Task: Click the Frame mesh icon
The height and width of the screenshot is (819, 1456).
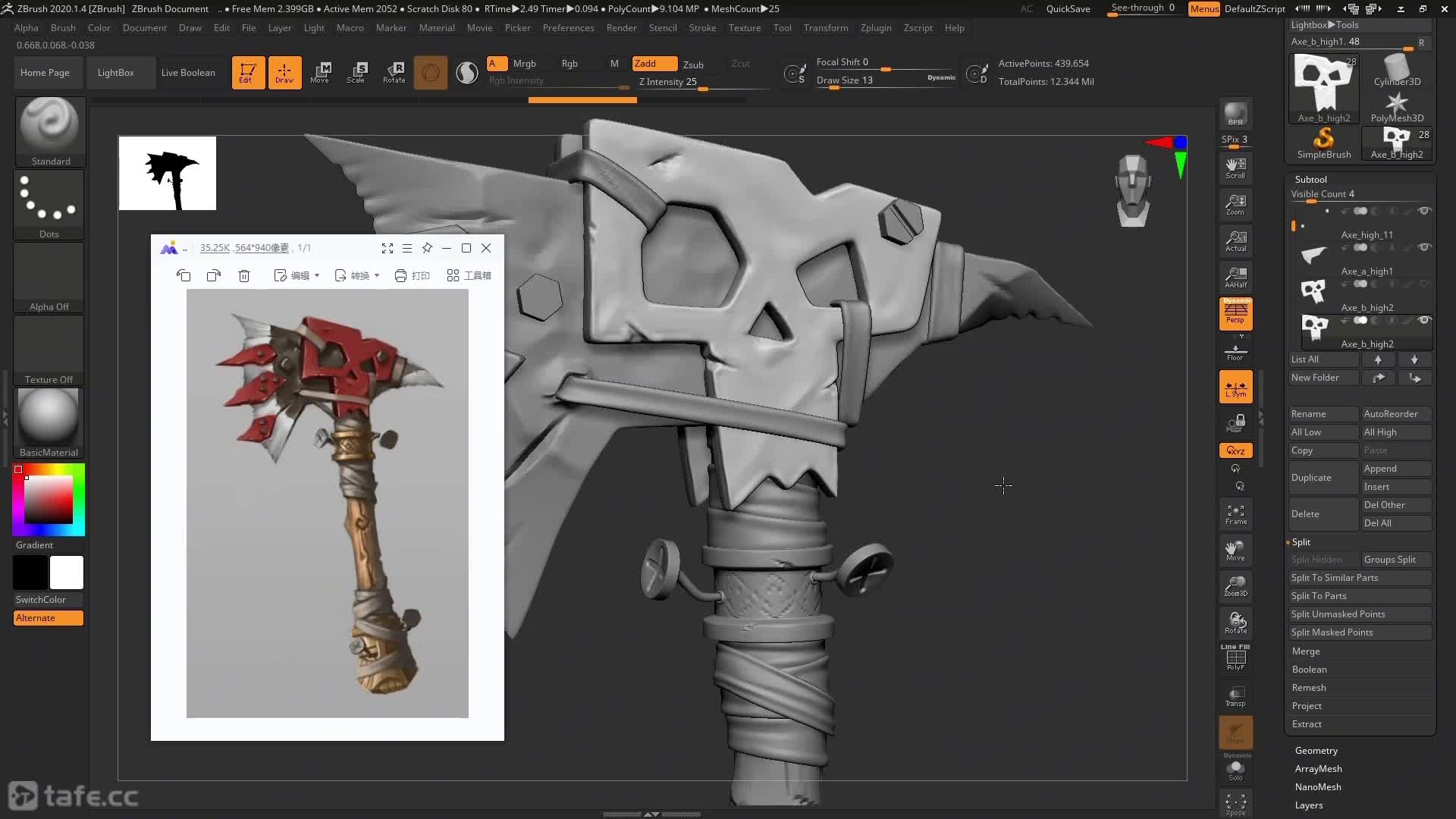Action: pyautogui.click(x=1235, y=514)
